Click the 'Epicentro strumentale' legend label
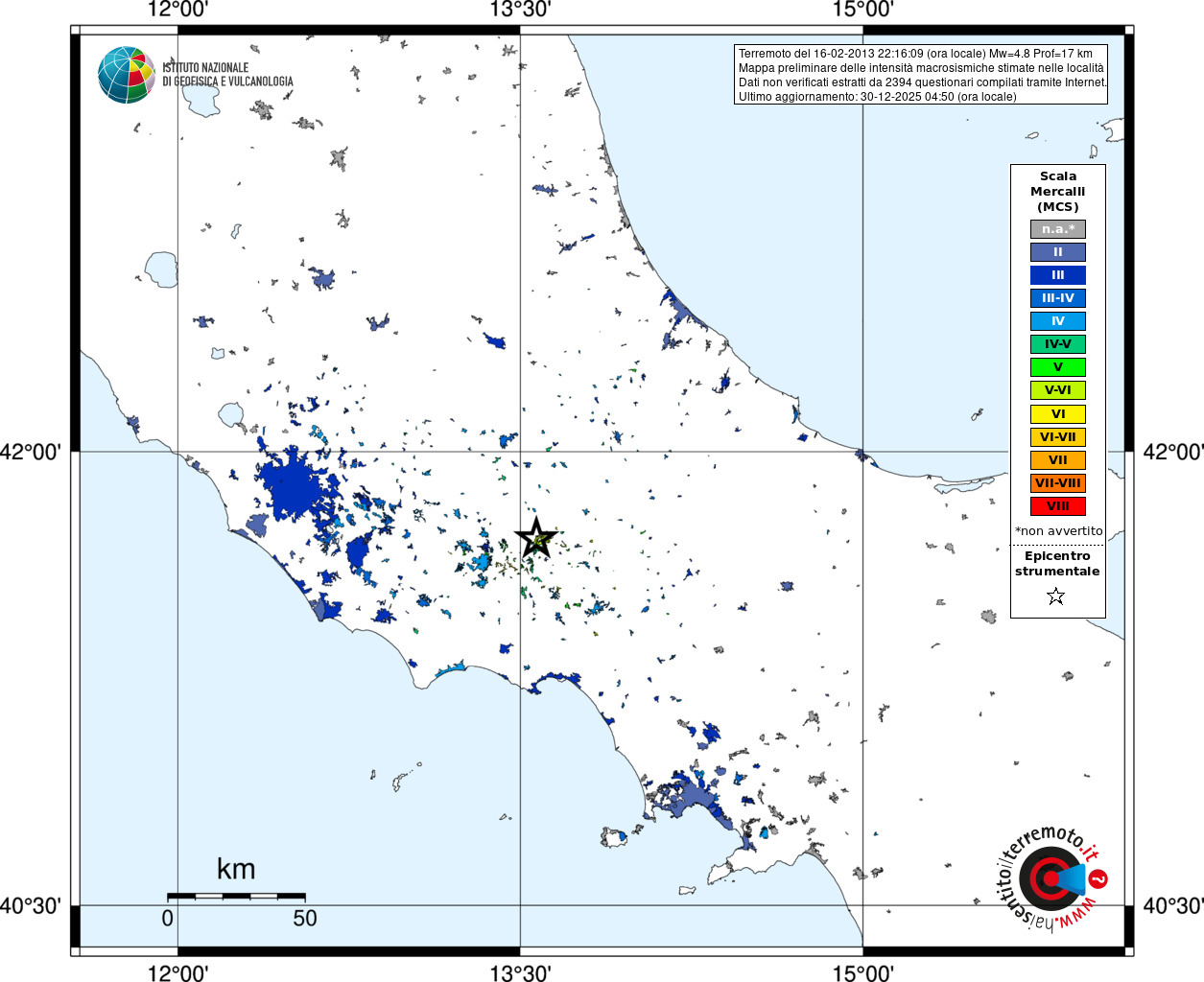Image resolution: width=1204 pixels, height=982 pixels. point(1057,563)
